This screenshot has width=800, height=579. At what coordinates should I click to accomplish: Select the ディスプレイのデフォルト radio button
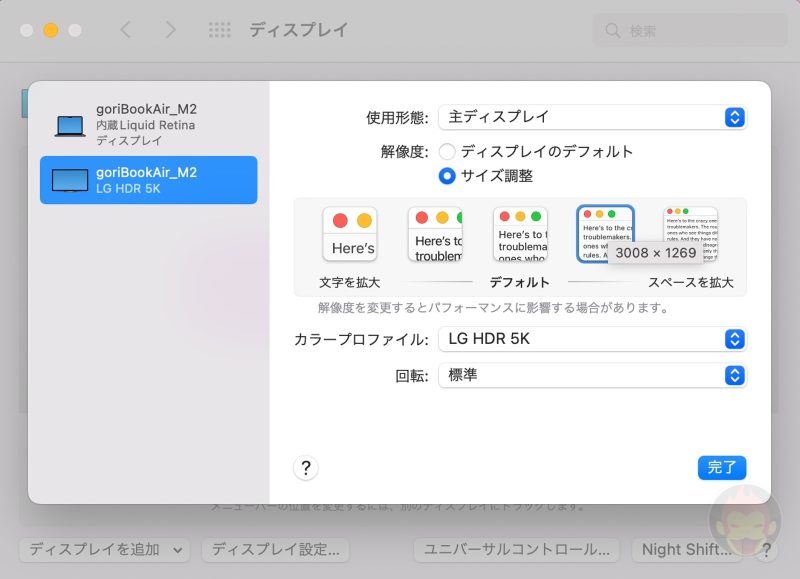447,152
